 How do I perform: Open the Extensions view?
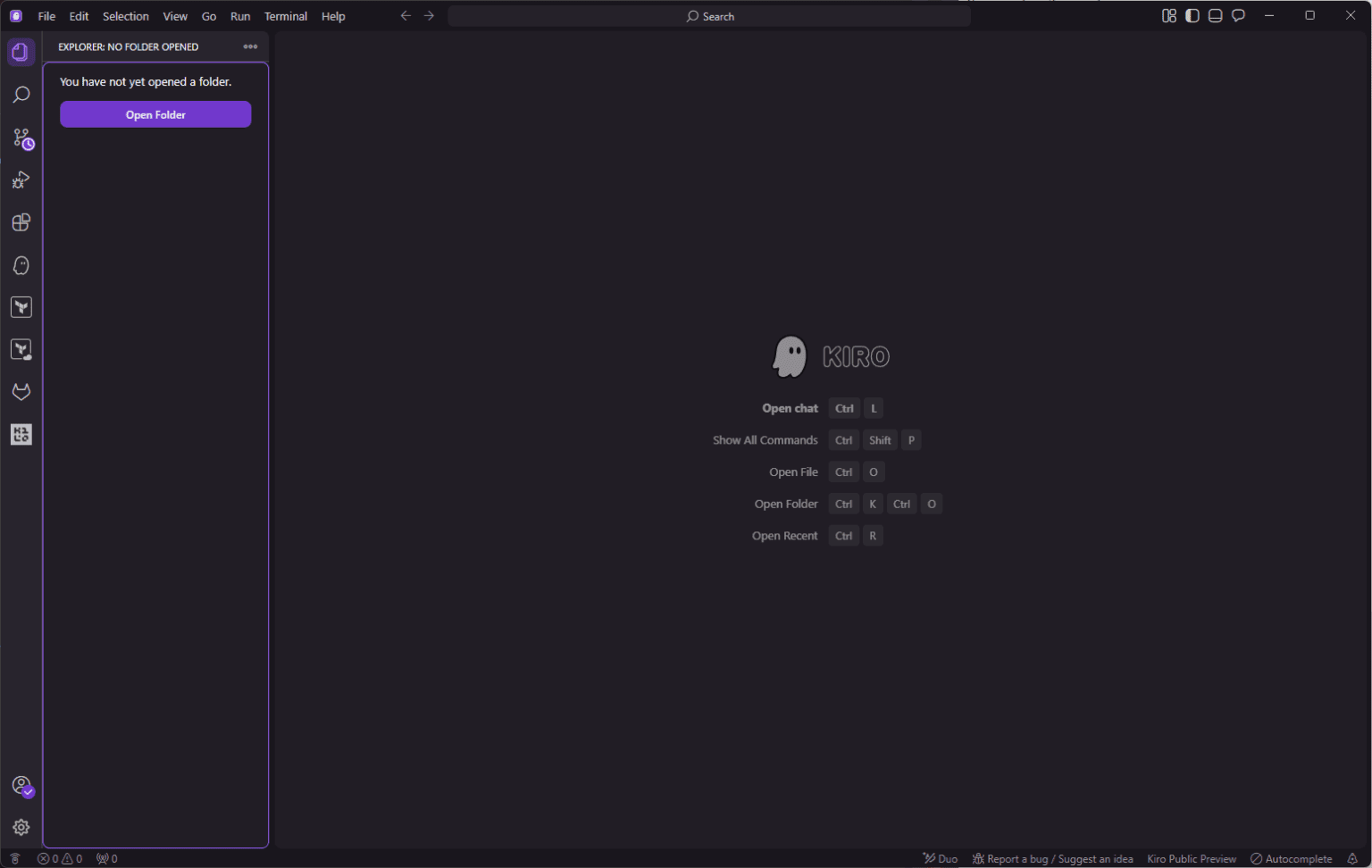pos(21,222)
